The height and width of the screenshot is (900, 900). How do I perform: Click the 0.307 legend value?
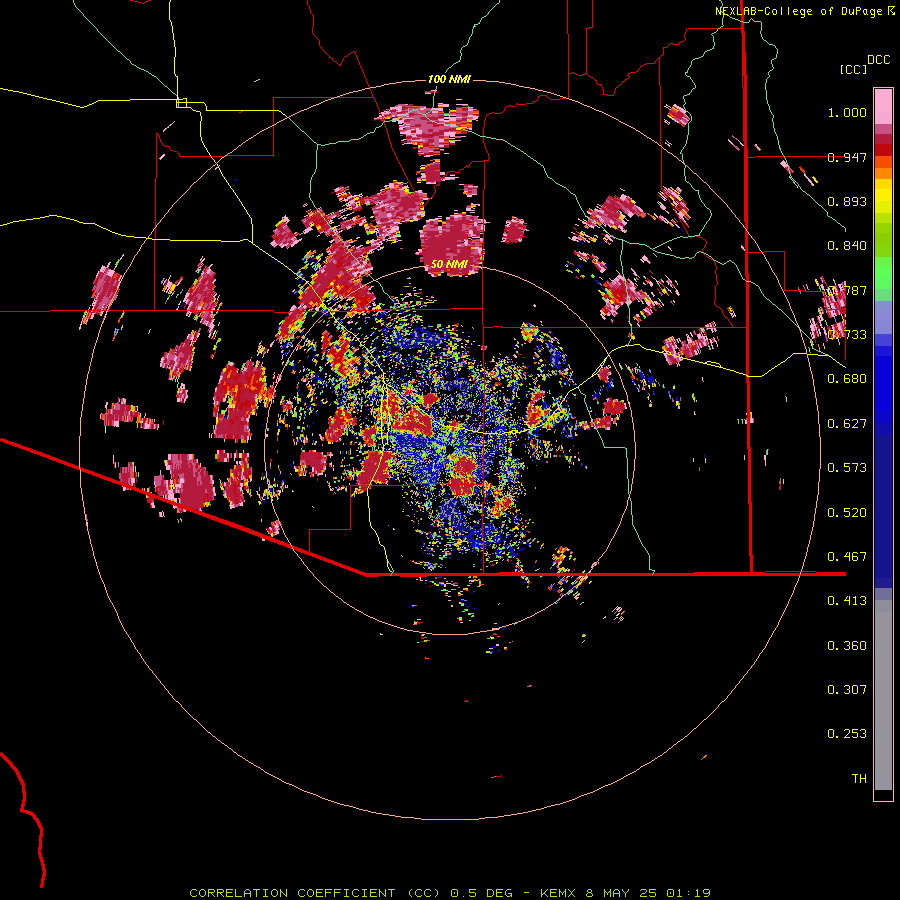[847, 690]
